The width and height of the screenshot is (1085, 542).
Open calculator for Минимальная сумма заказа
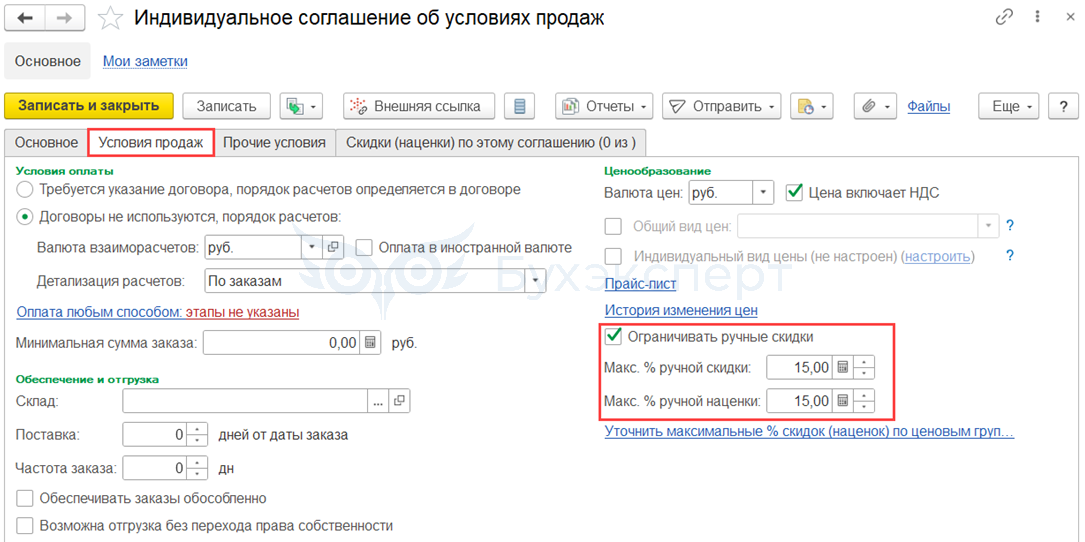(x=370, y=343)
